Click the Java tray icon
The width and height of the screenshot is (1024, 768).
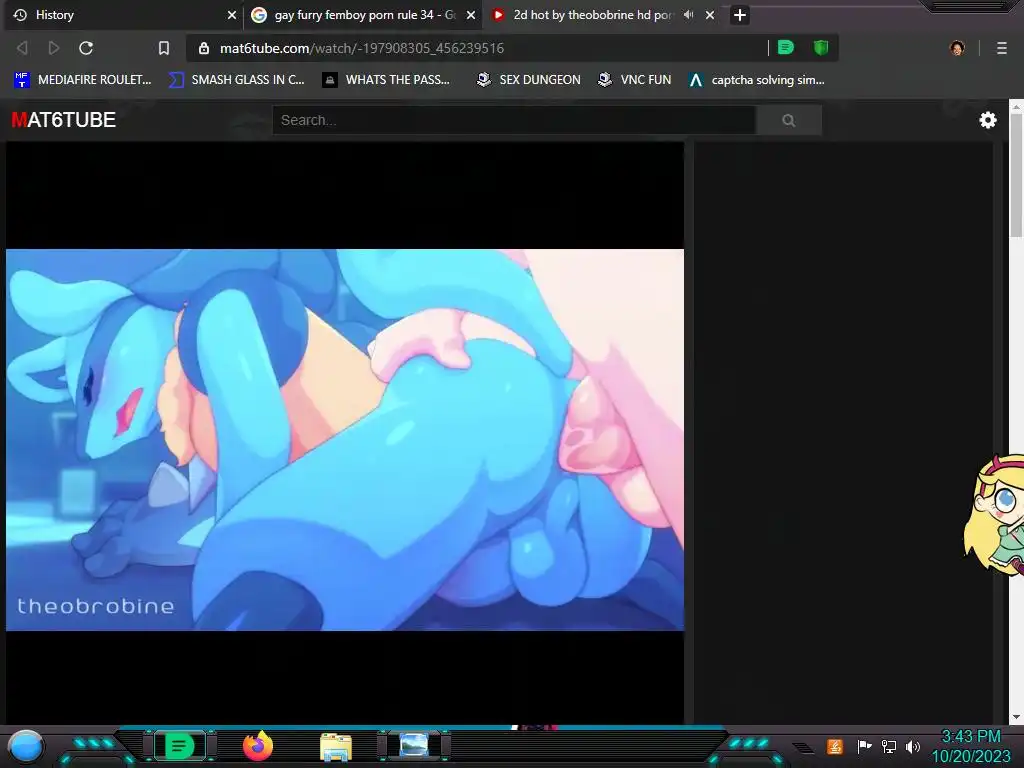click(x=835, y=746)
